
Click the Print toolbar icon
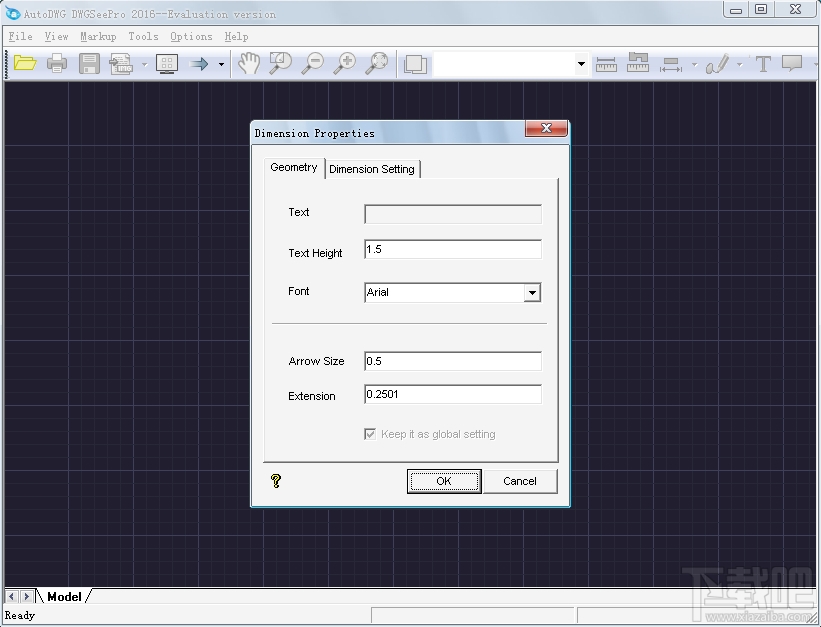57,63
